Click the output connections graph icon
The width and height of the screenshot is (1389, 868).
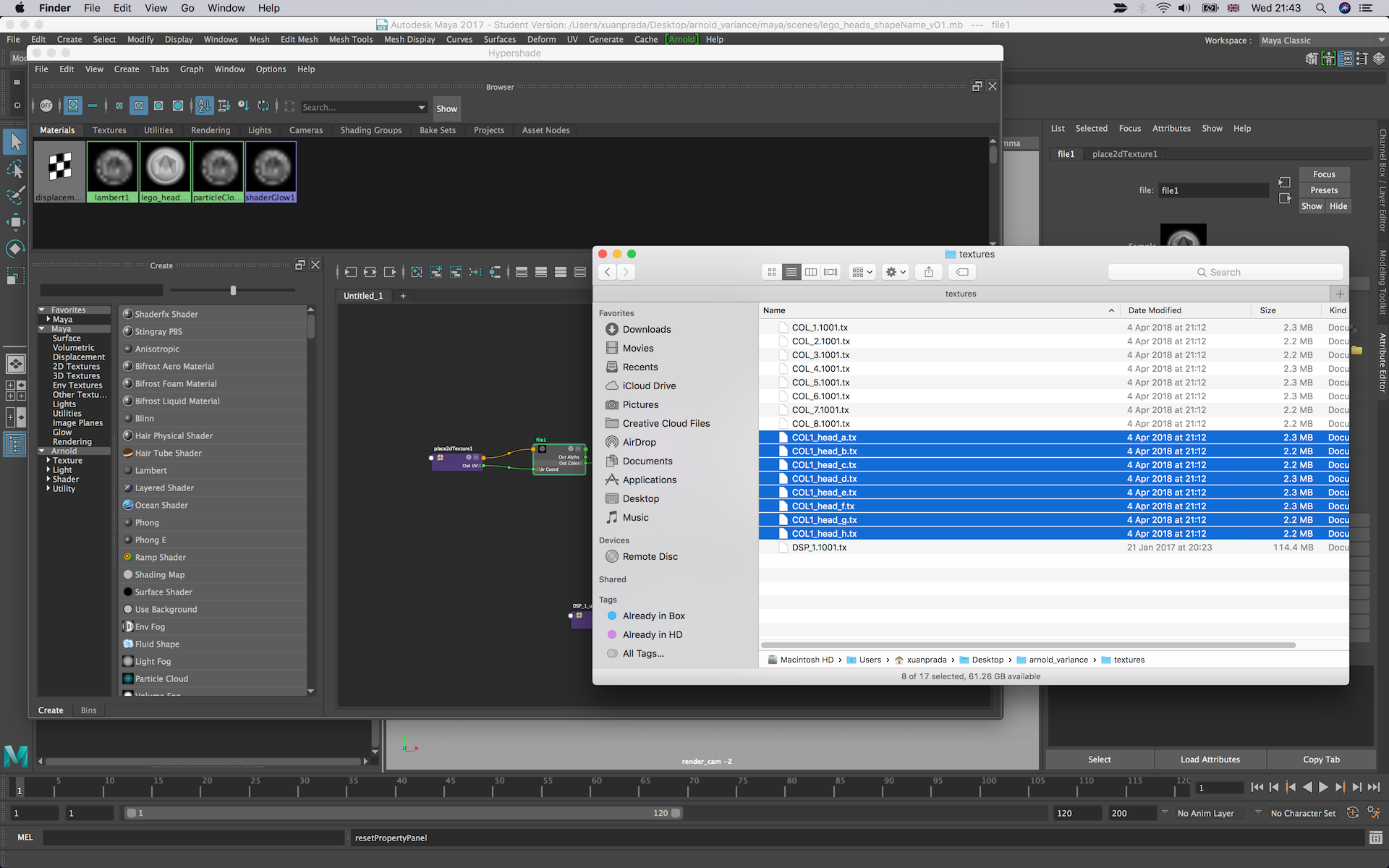[x=390, y=272]
